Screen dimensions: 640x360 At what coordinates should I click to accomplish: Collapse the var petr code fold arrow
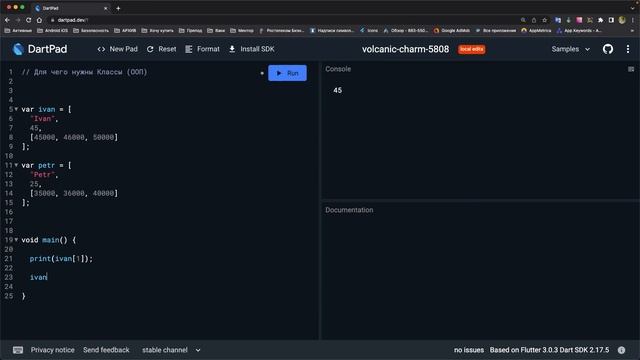tap(16, 165)
